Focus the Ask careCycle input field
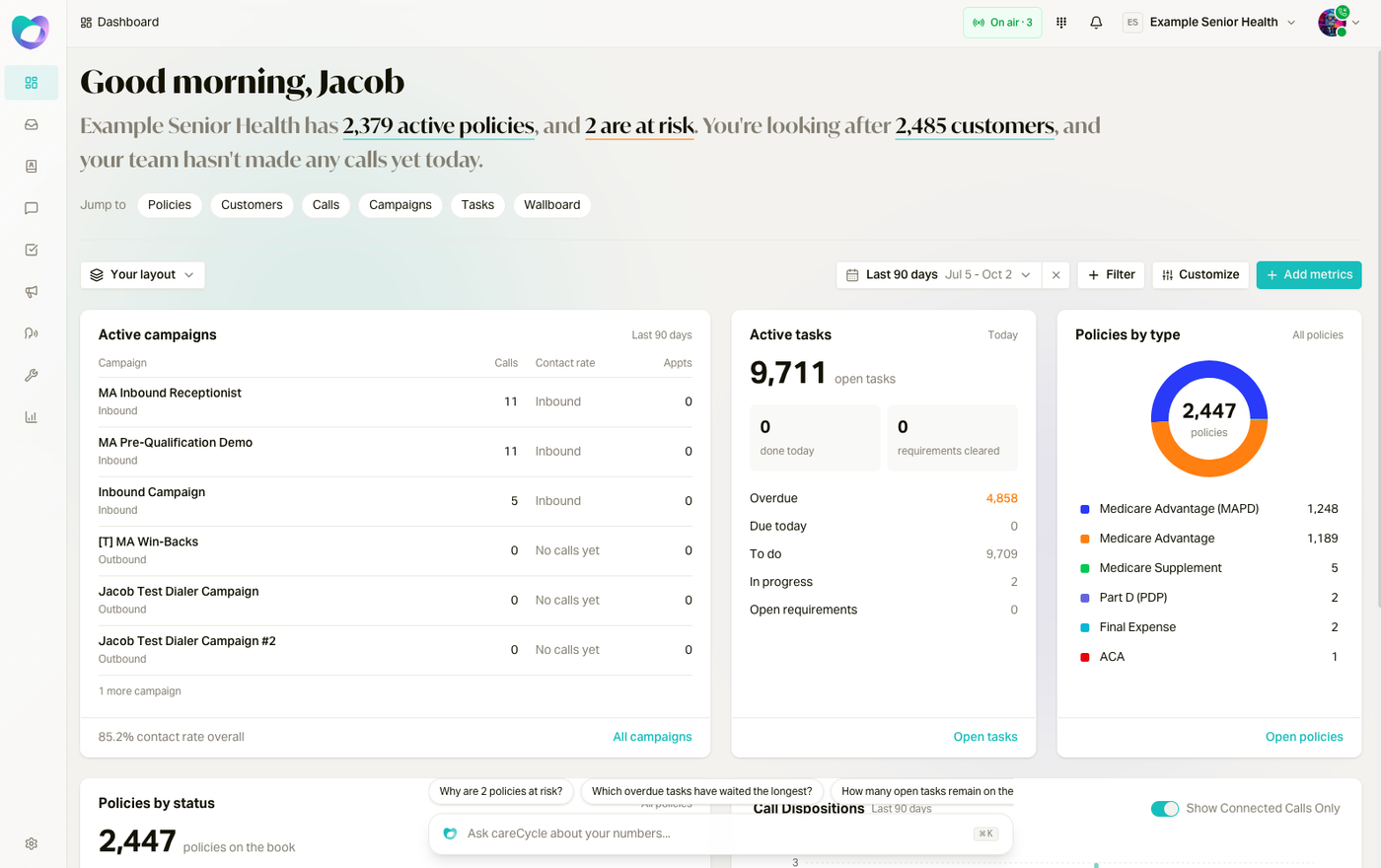Viewport: 1381px width, 868px height. click(x=721, y=833)
